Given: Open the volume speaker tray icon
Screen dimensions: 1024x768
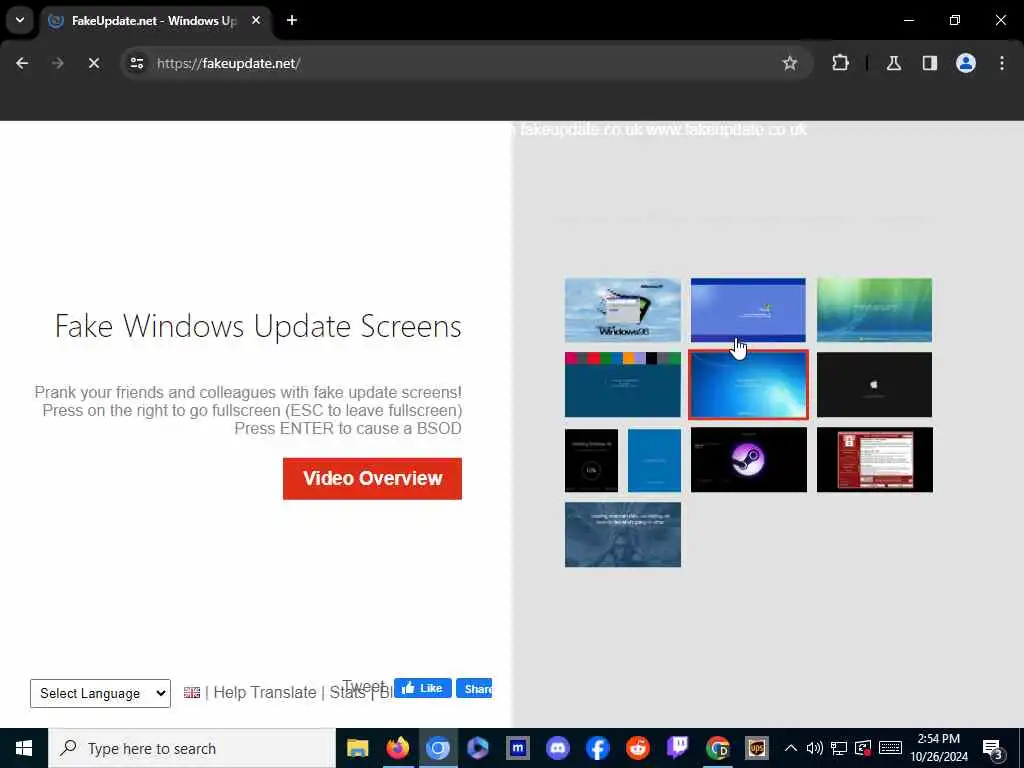Looking at the screenshot, I should 814,748.
